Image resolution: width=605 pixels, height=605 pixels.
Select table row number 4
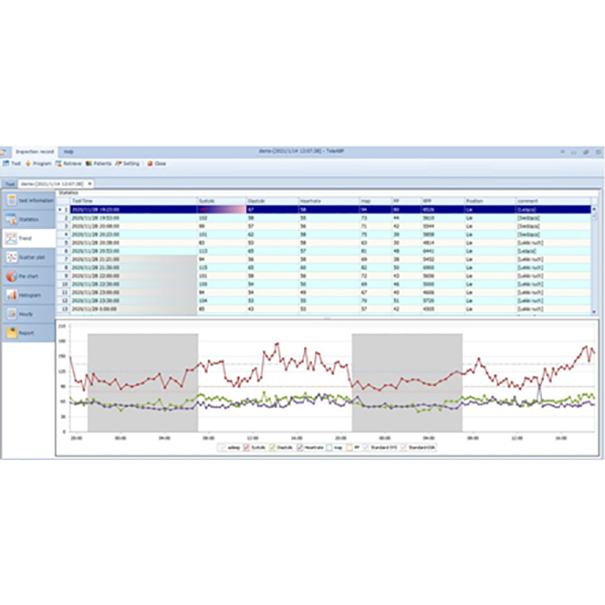[324, 235]
